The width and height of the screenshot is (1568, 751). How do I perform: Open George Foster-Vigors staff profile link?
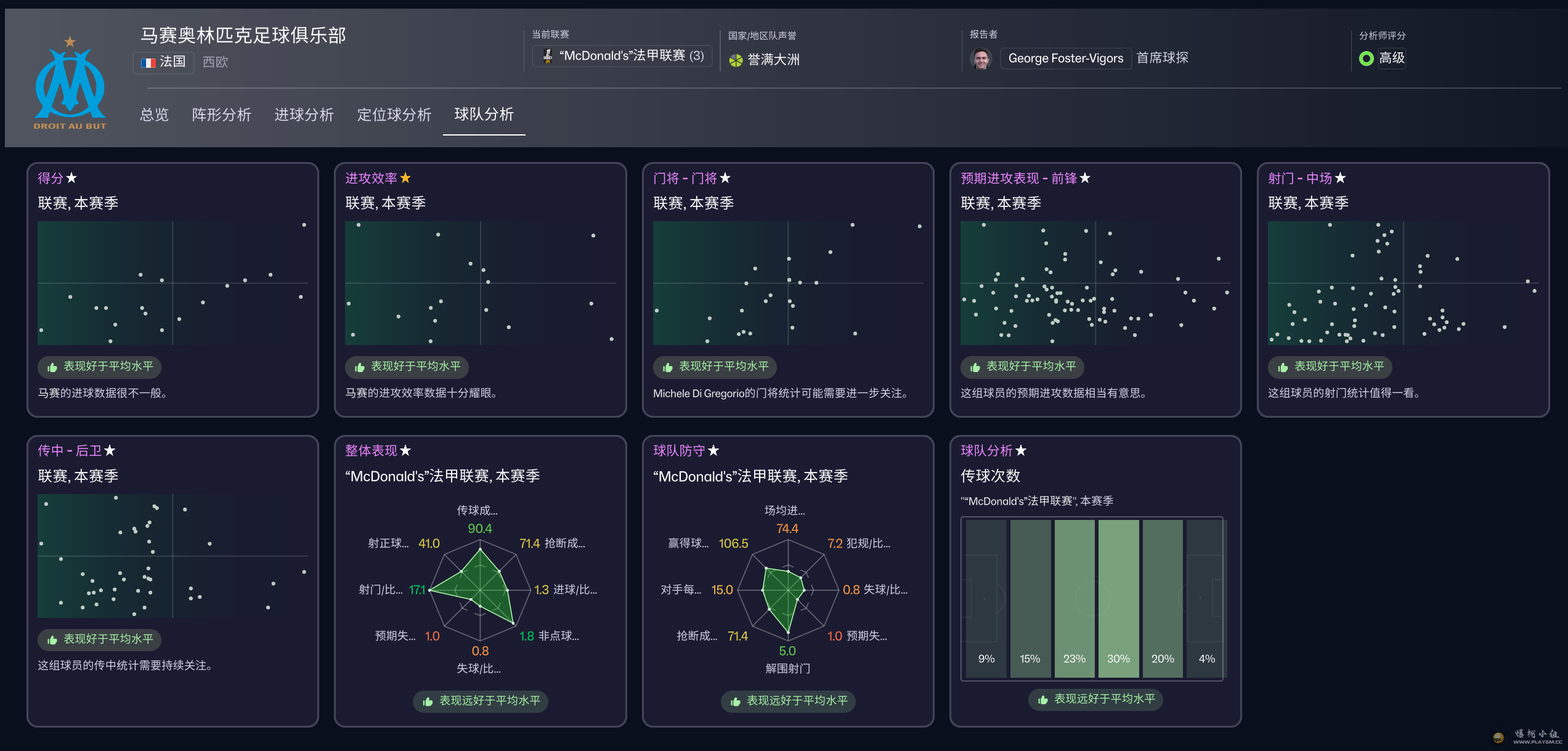1065,59
